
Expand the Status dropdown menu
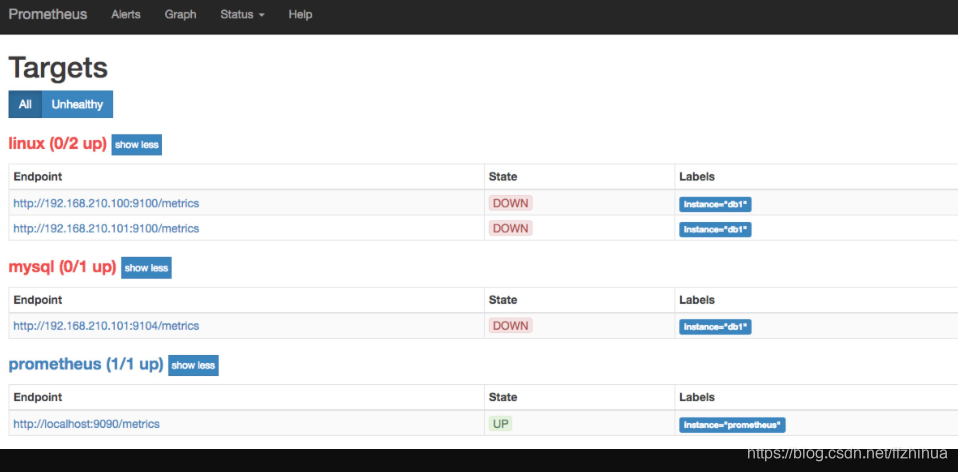pos(242,14)
